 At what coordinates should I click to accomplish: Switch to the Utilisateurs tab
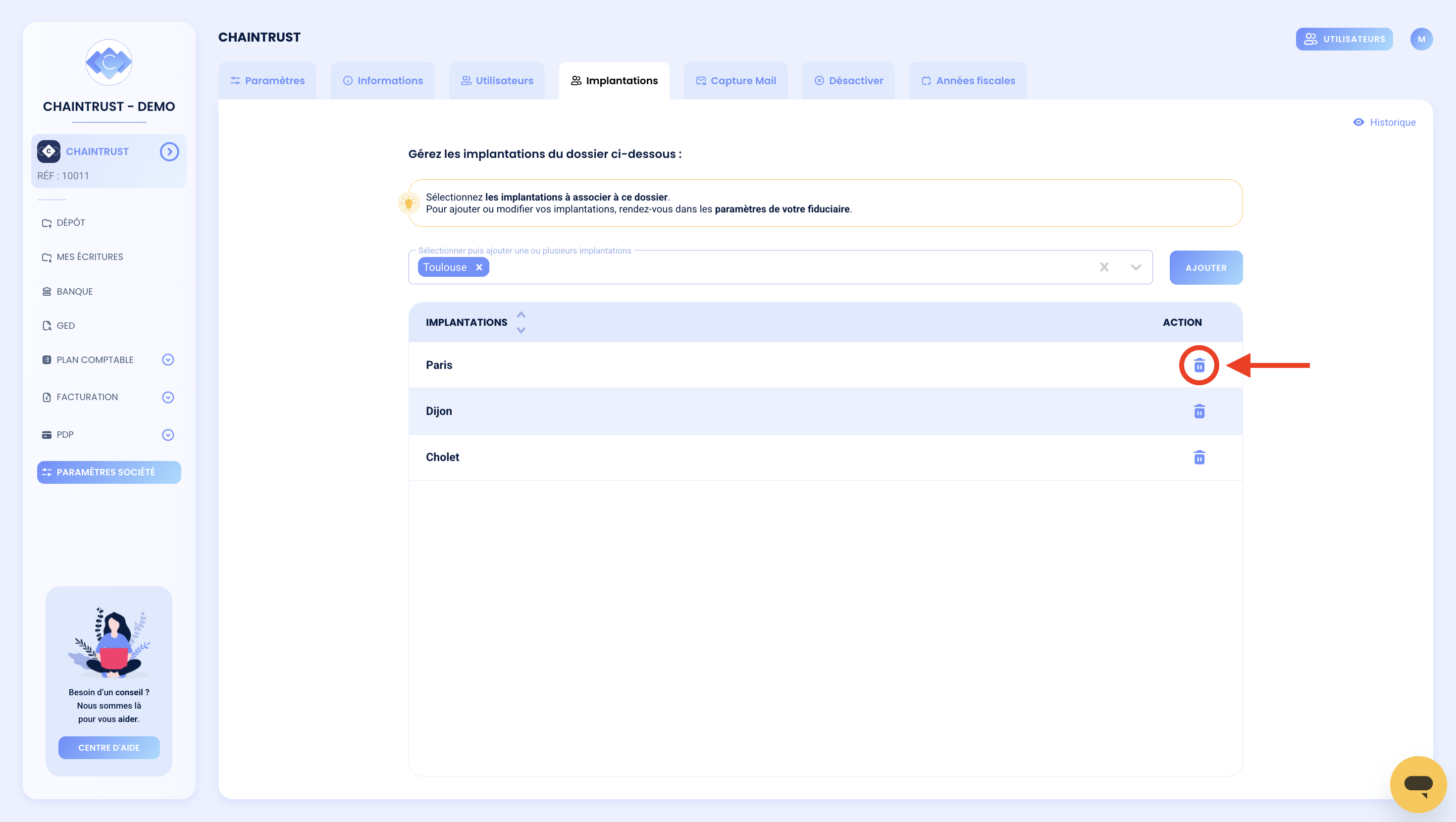[x=497, y=81]
